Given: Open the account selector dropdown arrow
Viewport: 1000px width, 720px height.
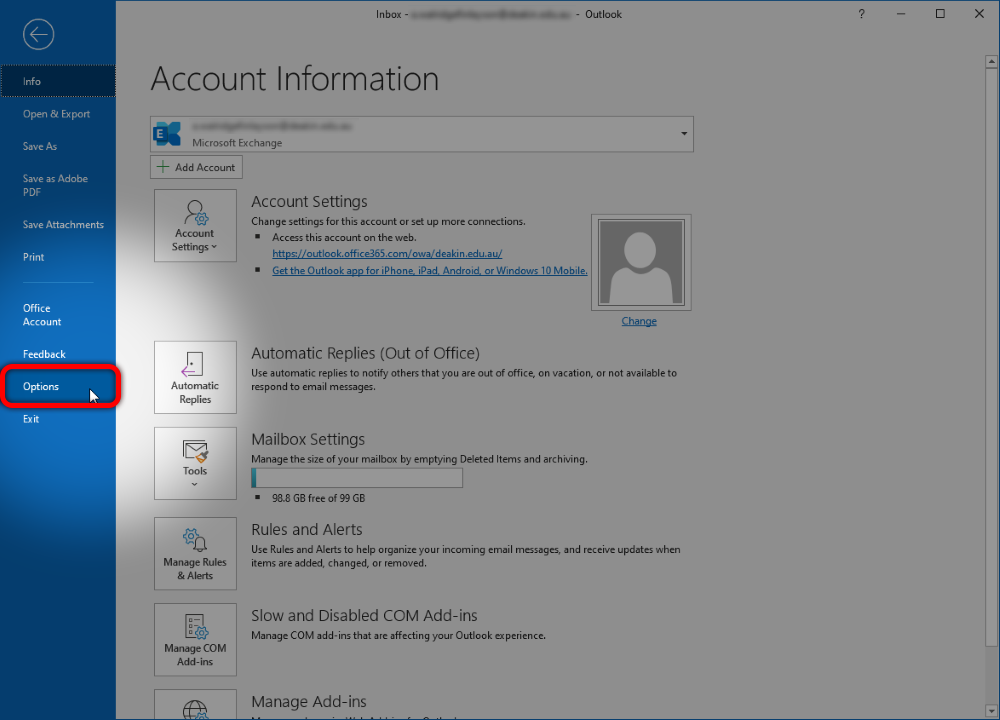Looking at the screenshot, I should (x=684, y=134).
